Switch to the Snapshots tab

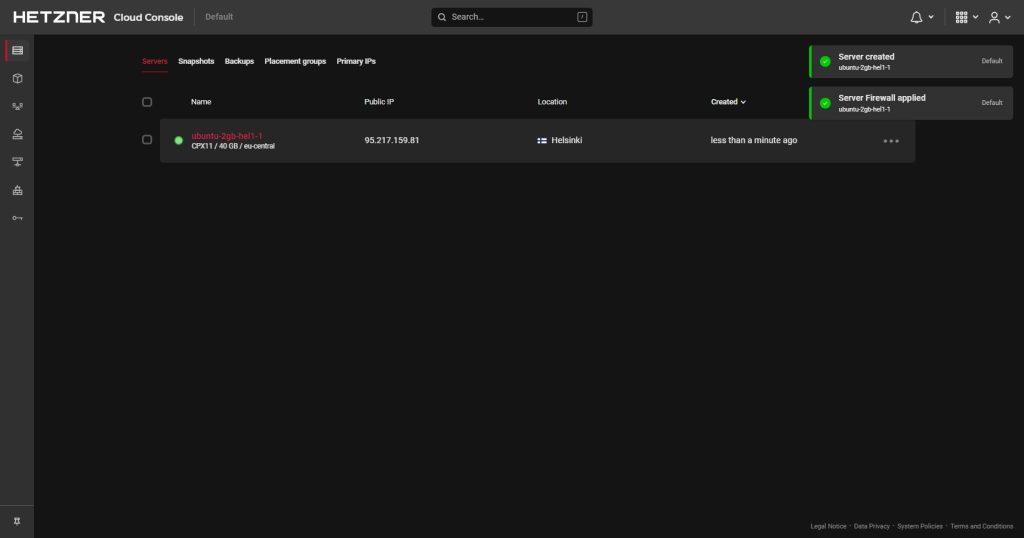(x=196, y=61)
